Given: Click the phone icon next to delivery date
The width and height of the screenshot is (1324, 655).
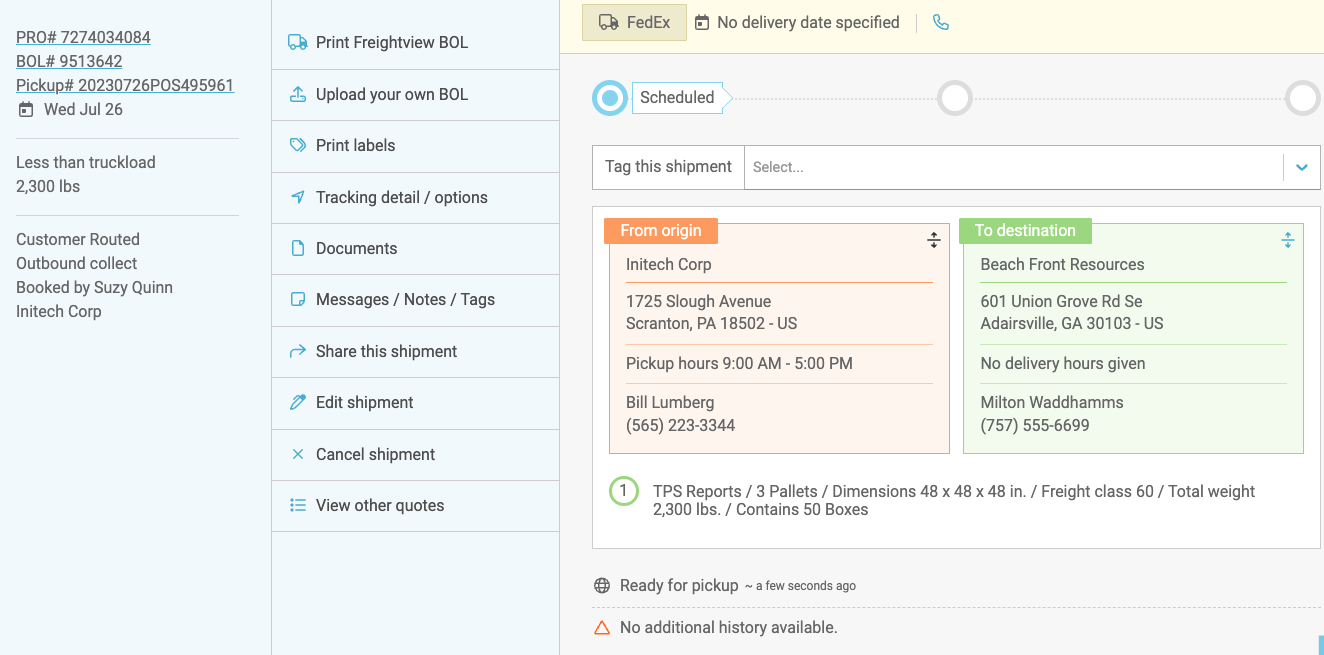Looking at the screenshot, I should [940, 22].
